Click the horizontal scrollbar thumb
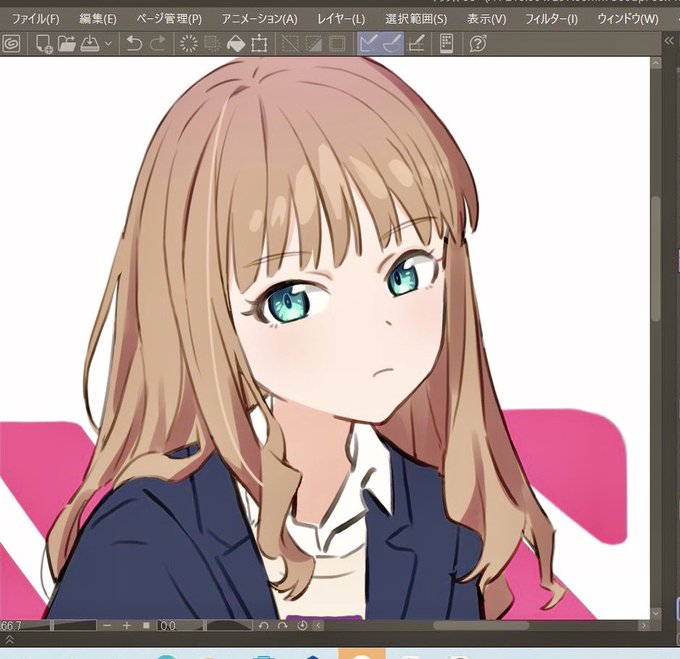Screen dimensions: 680x659 pyautogui.click(x=481, y=626)
